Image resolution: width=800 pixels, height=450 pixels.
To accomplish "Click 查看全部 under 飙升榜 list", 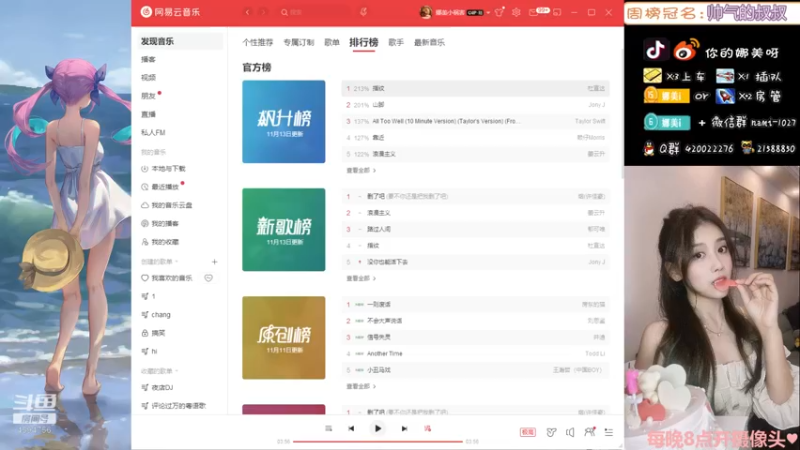I will 361,170.
